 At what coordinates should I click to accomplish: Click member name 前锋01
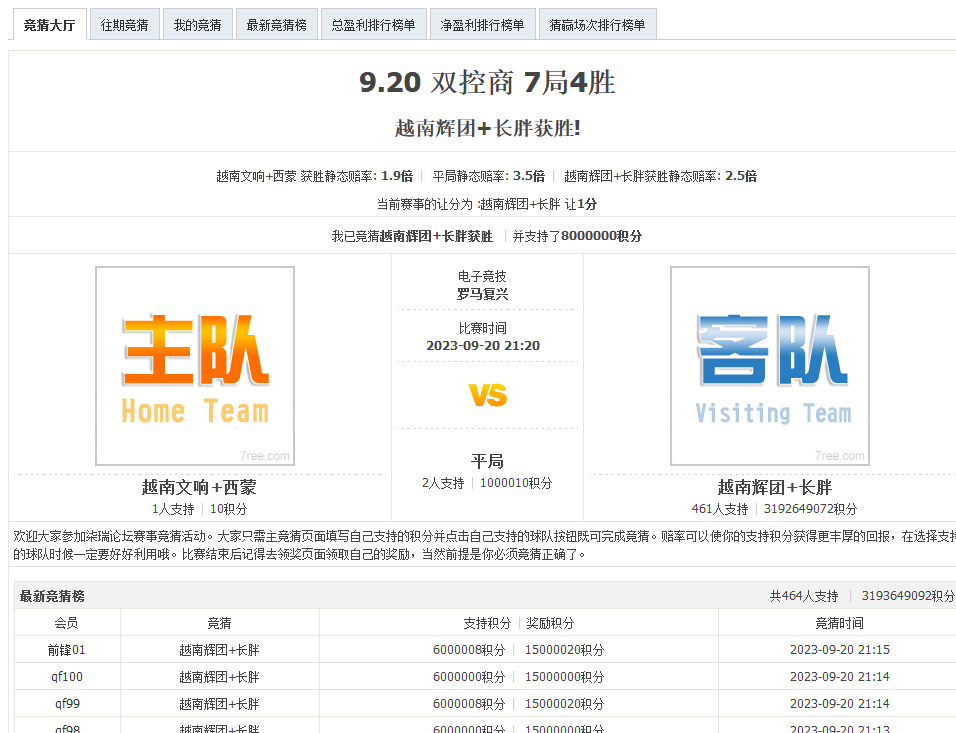[64, 650]
